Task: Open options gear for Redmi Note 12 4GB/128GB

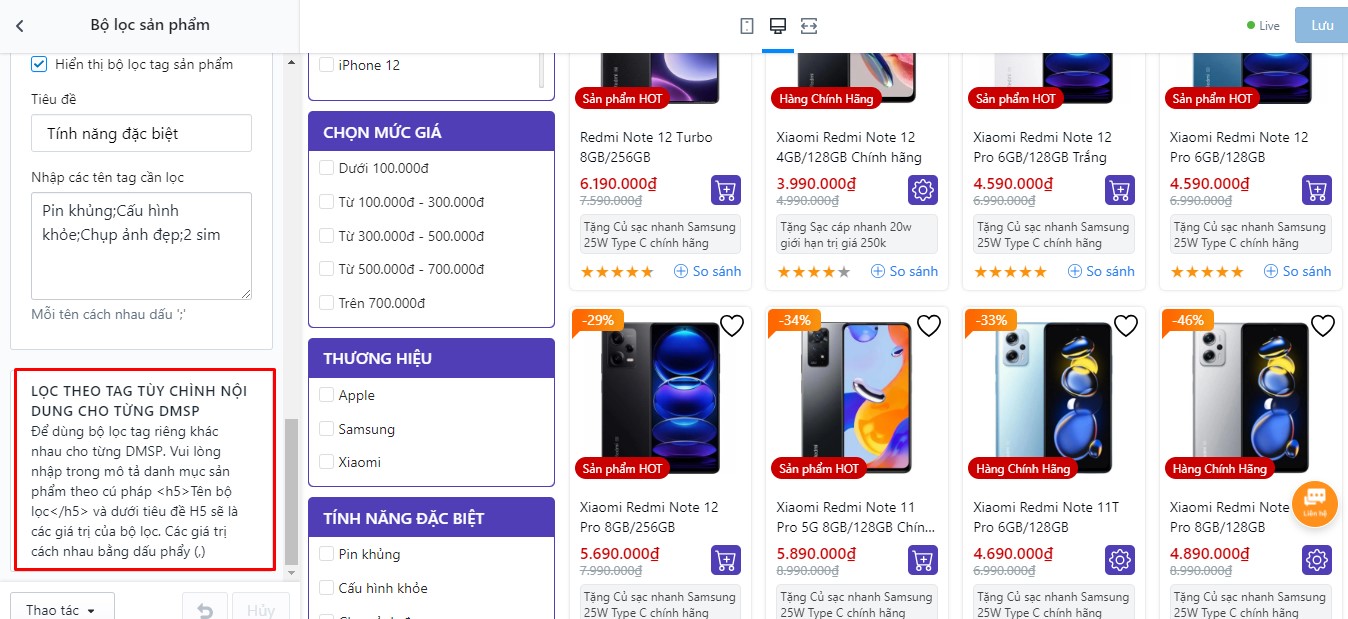Action: point(922,190)
